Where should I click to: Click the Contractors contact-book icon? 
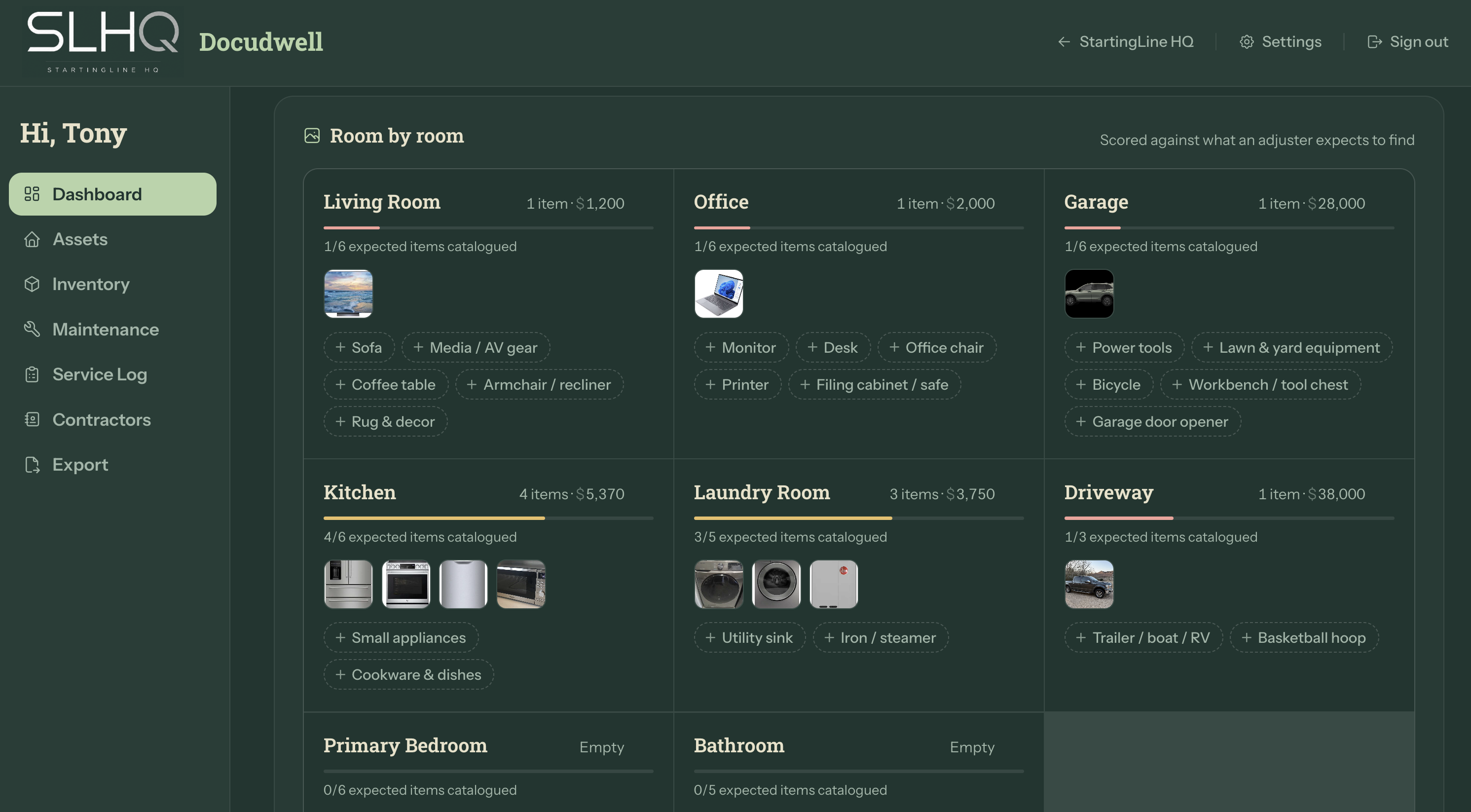coord(32,420)
